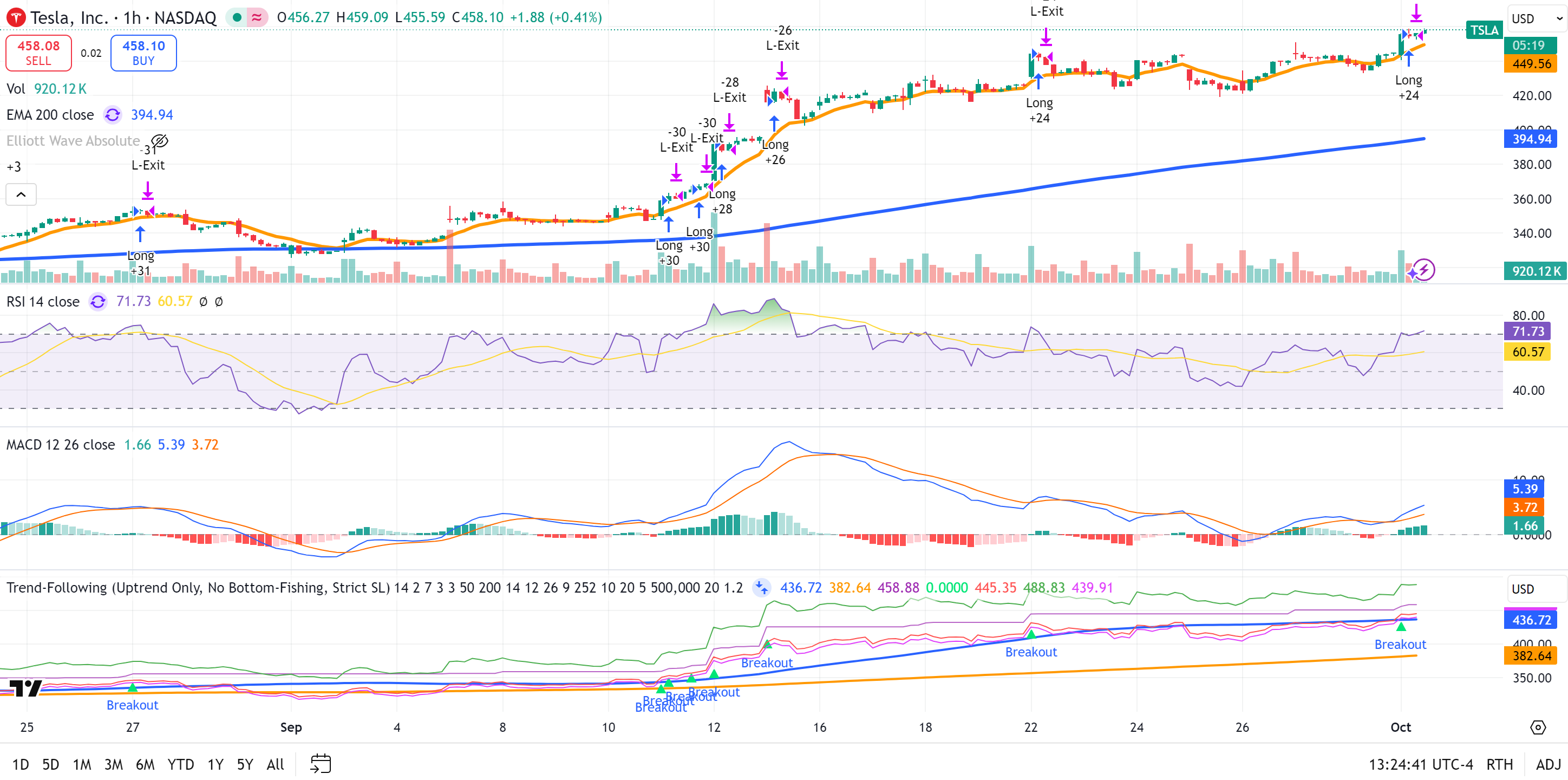Open chart settings hexagon gear icon
Viewport: 1568px width, 780px height.
click(1538, 727)
